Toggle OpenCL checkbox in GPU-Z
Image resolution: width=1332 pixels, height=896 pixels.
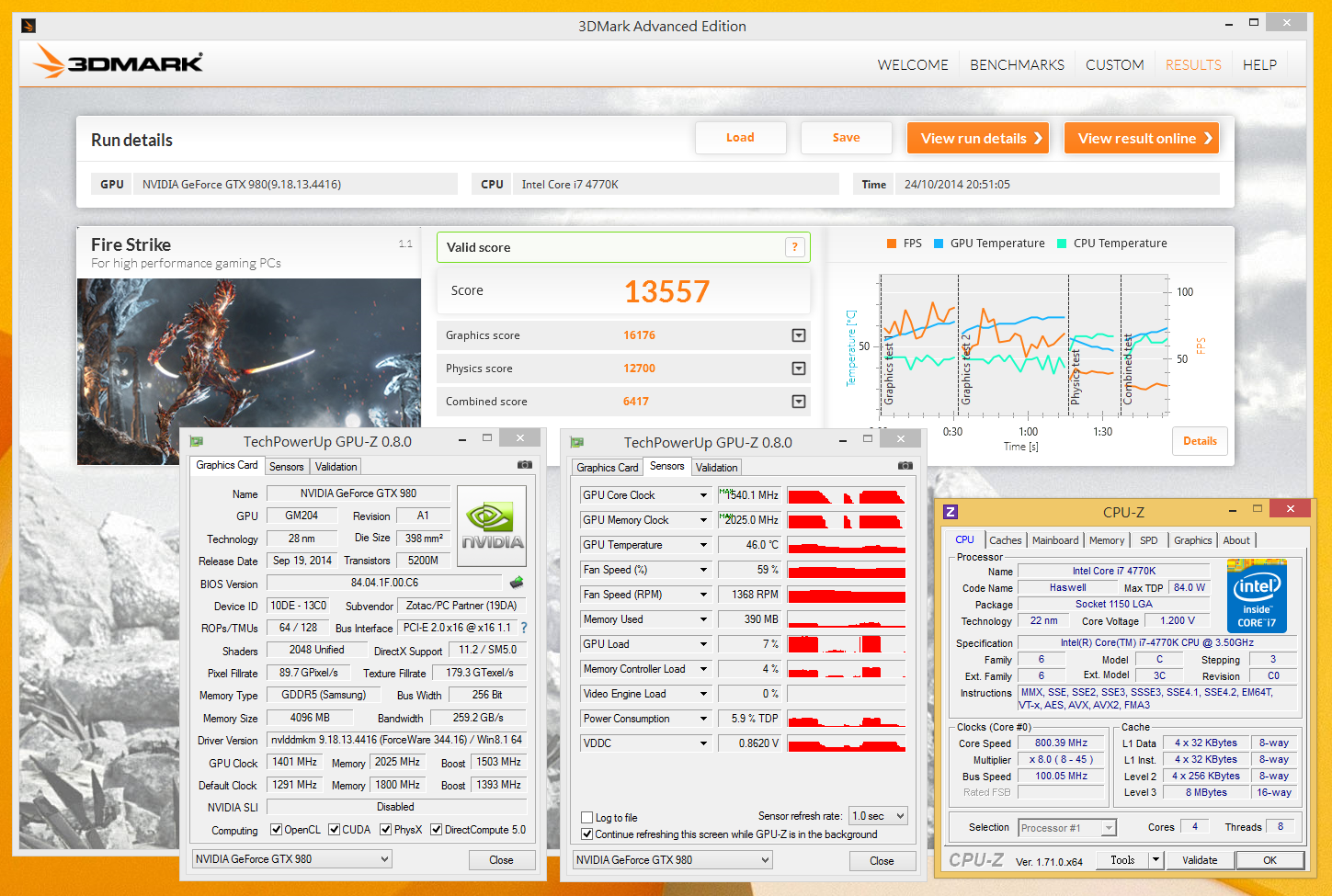(x=277, y=830)
